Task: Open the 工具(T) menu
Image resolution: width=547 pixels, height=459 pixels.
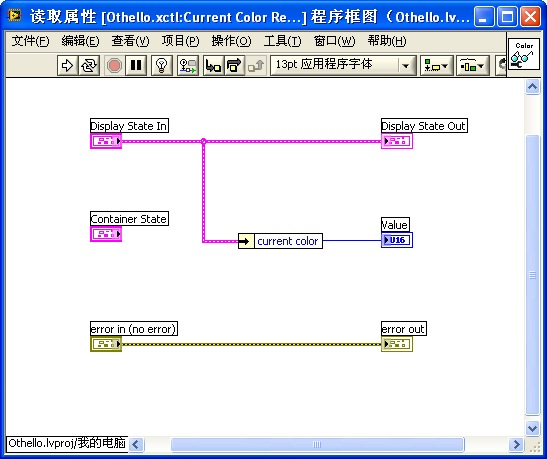Action: pos(282,41)
